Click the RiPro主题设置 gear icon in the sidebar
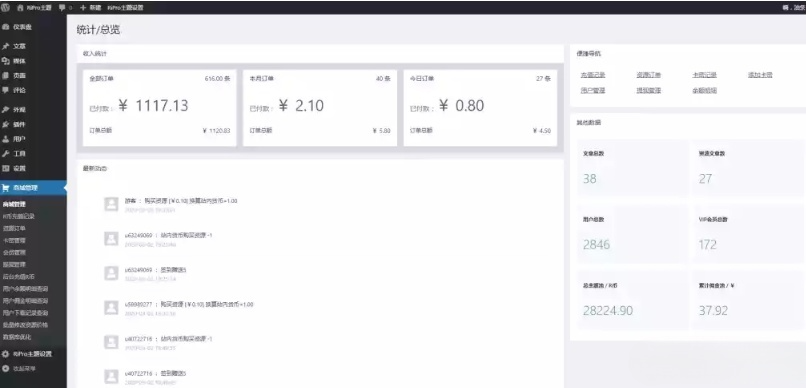 click(x=5, y=354)
